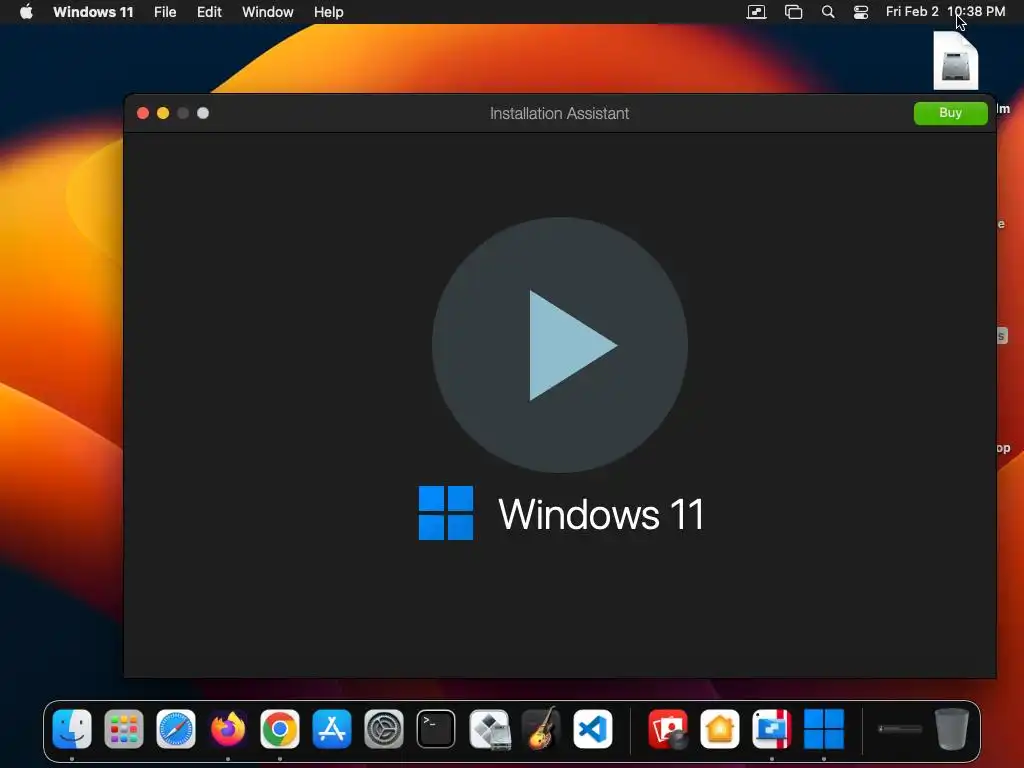Open the File menu
Viewport: 1024px width, 768px height.
point(165,12)
